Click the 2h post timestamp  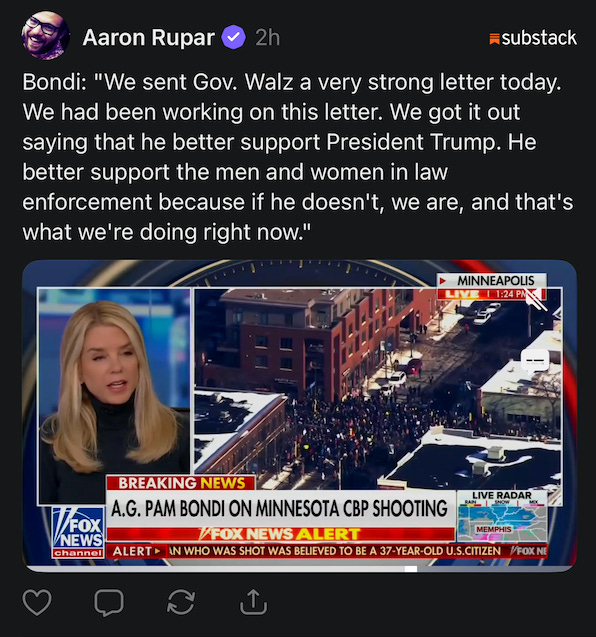point(268,38)
